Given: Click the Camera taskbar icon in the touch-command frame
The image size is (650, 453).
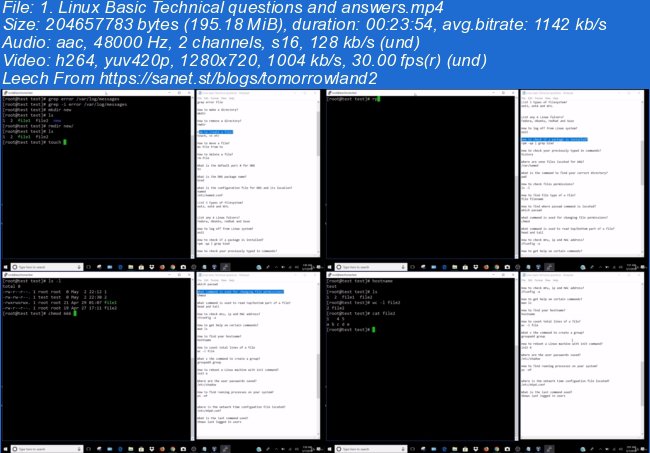Looking at the screenshot, I should (183, 267).
